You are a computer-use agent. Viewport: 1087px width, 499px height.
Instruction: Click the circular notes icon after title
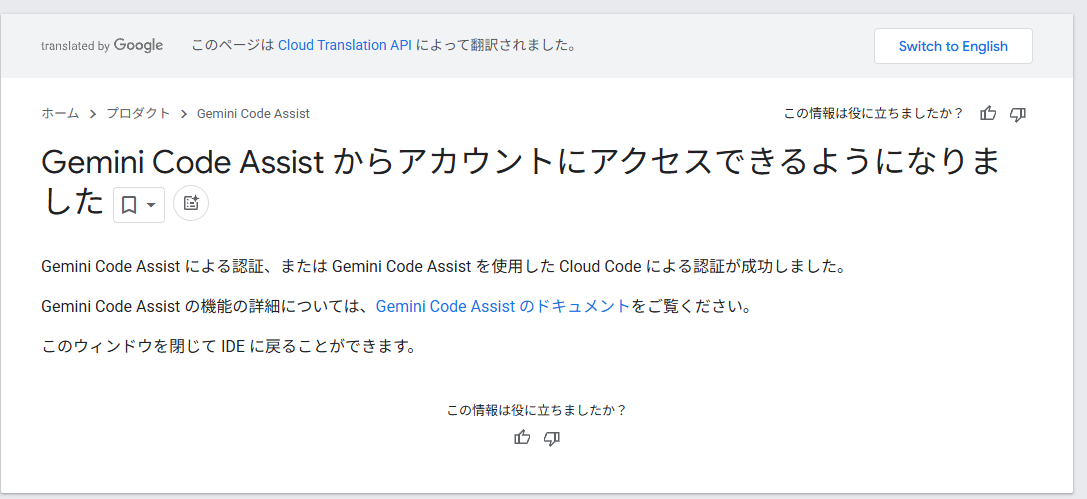pos(191,203)
